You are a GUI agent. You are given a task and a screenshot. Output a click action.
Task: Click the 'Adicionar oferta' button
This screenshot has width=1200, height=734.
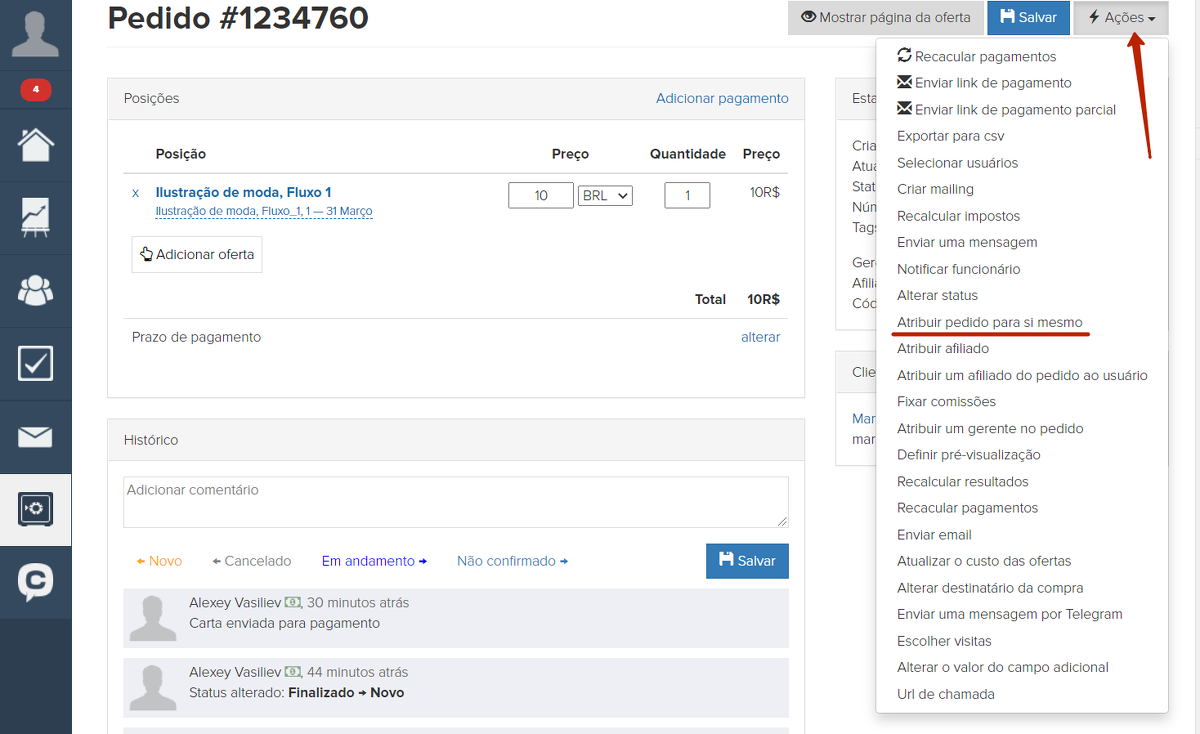coord(197,255)
